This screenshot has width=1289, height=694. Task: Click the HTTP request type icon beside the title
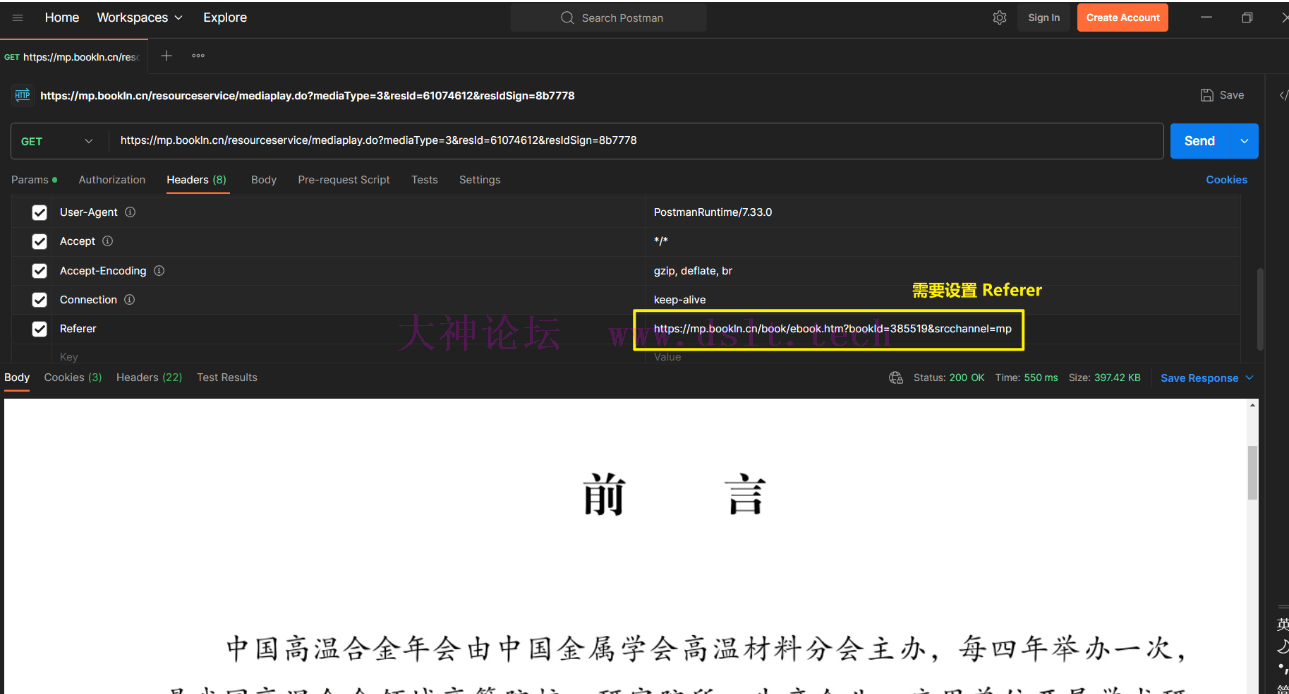22,95
